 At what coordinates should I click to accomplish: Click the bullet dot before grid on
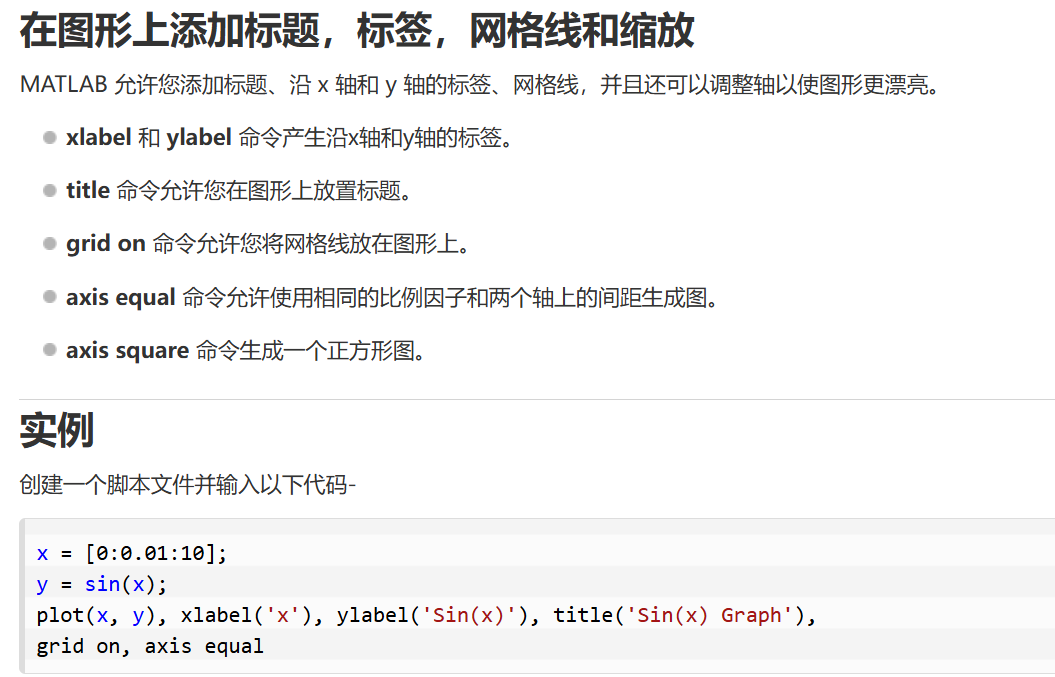click(x=50, y=244)
